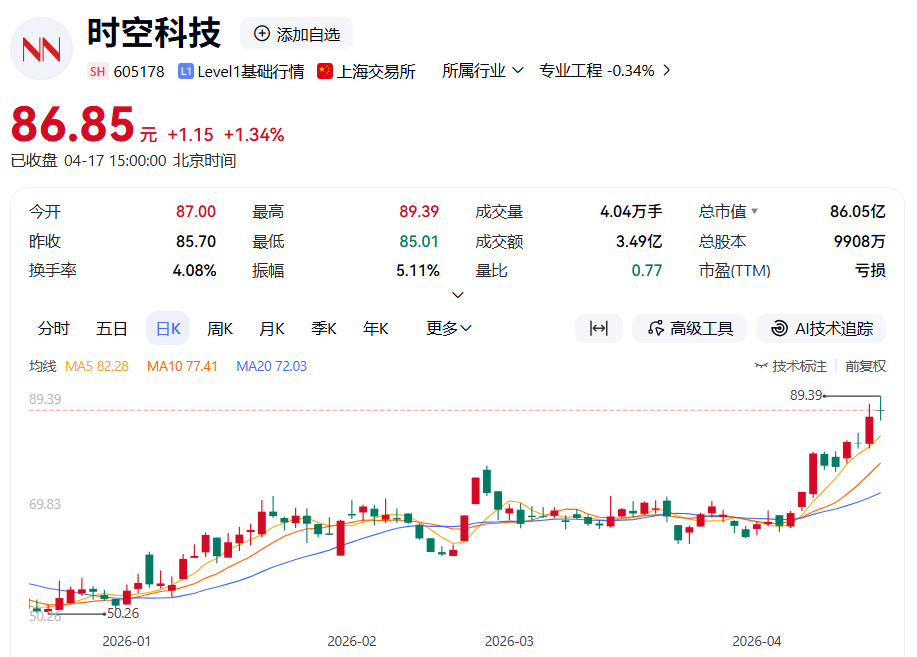Toggle the 技术标注 visibility option

coord(790,366)
